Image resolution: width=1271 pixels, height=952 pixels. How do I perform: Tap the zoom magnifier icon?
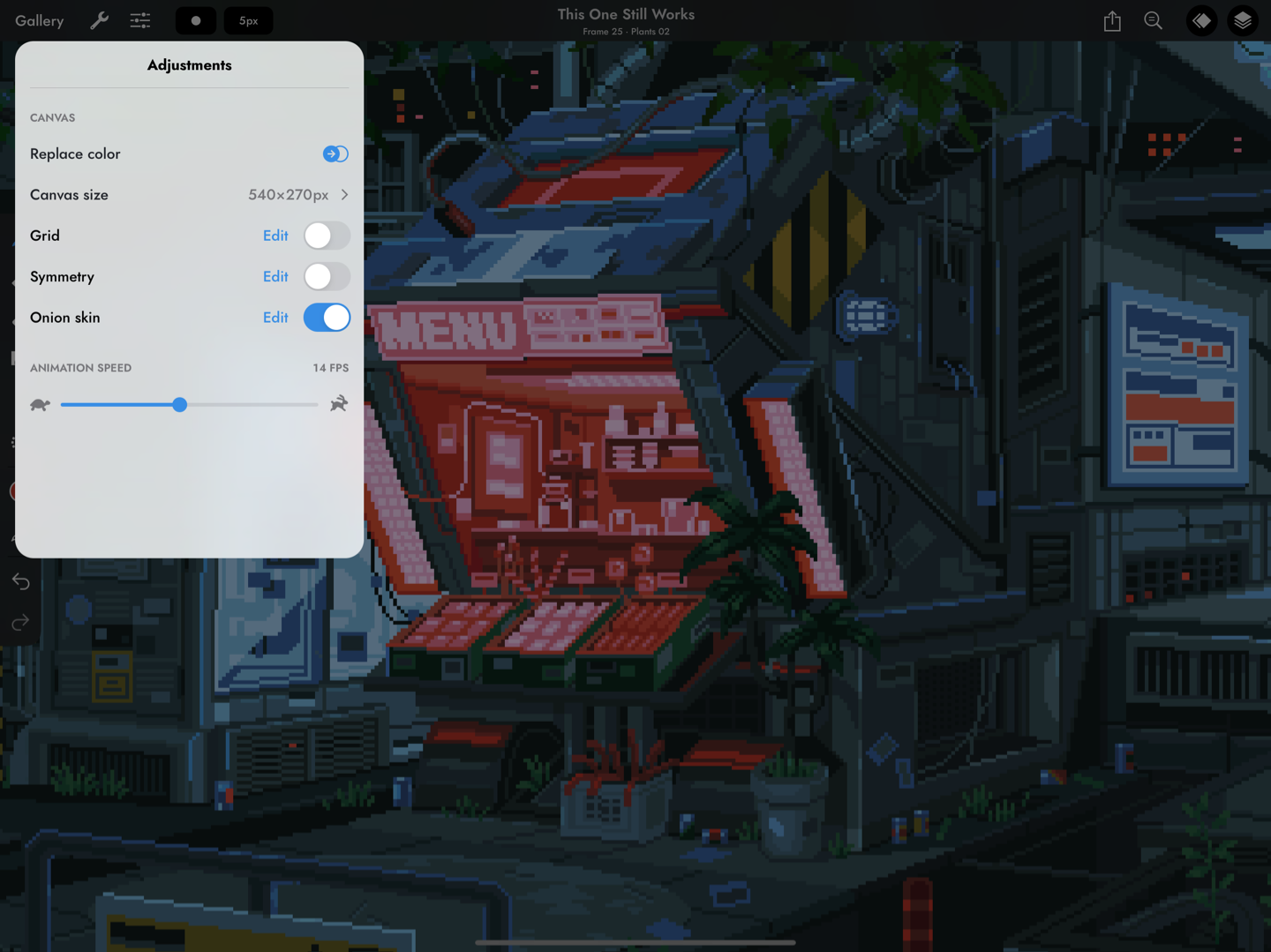click(1154, 20)
